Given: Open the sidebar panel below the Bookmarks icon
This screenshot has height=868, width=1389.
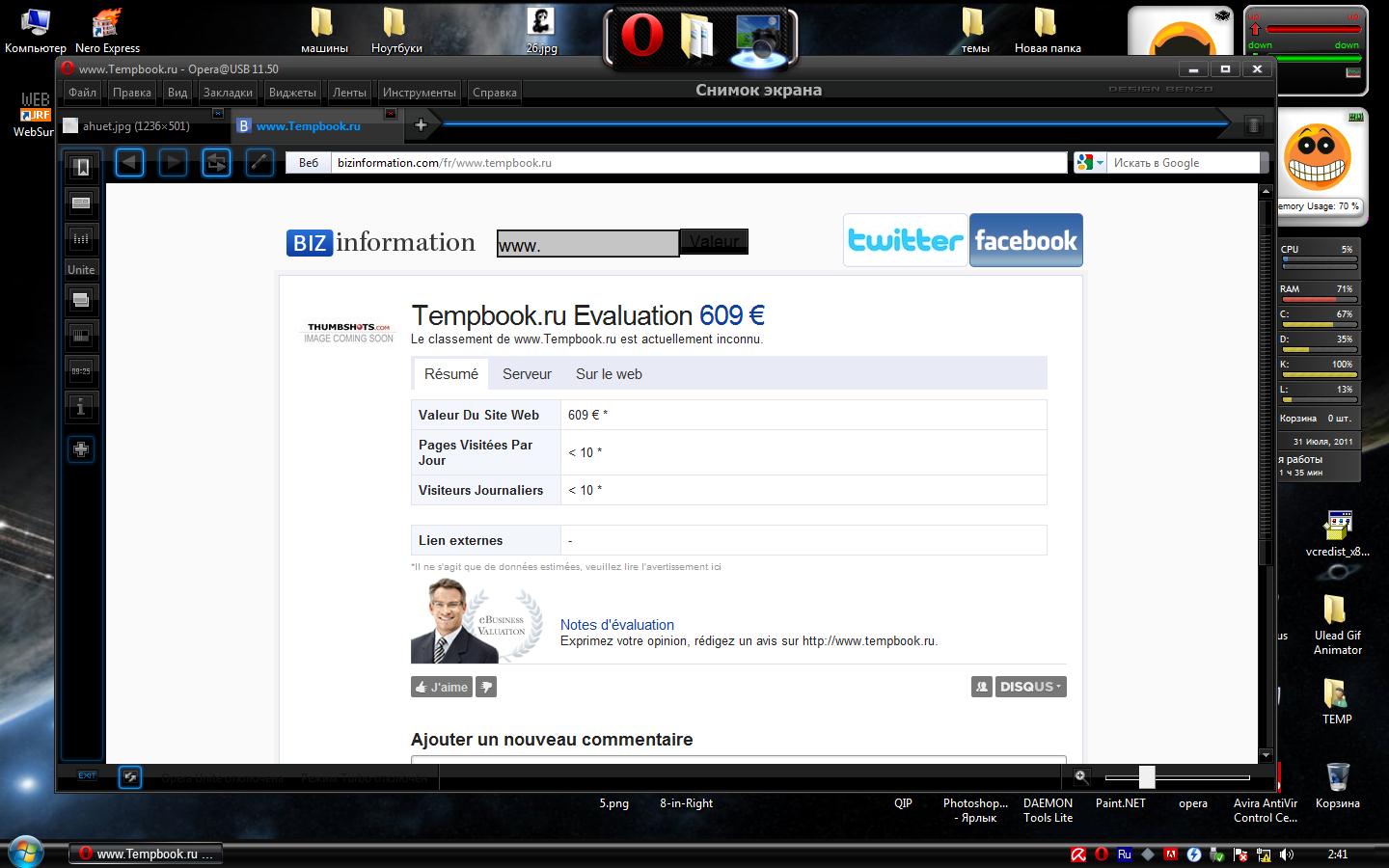Looking at the screenshot, I should 81,203.
